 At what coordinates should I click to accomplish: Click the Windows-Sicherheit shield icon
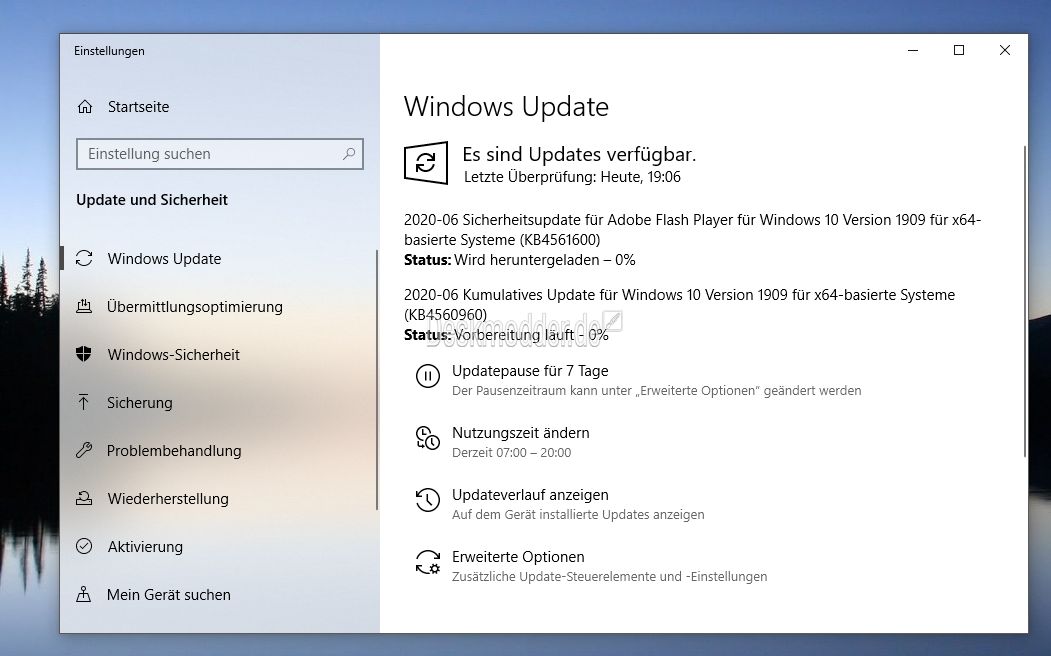point(84,354)
